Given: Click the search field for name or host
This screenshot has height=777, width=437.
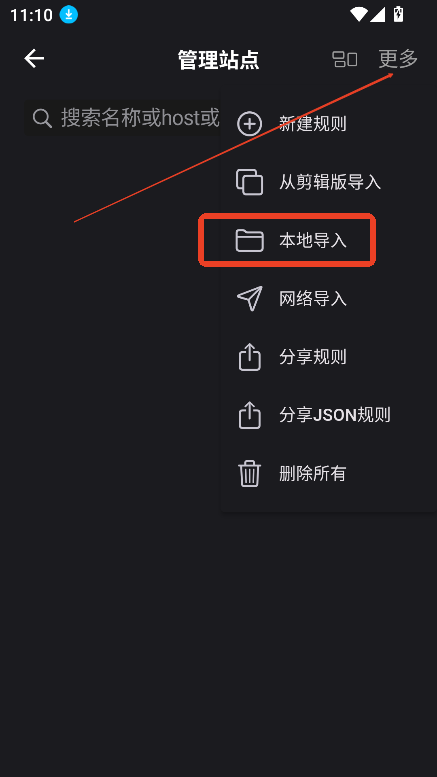Looking at the screenshot, I should coord(122,118).
